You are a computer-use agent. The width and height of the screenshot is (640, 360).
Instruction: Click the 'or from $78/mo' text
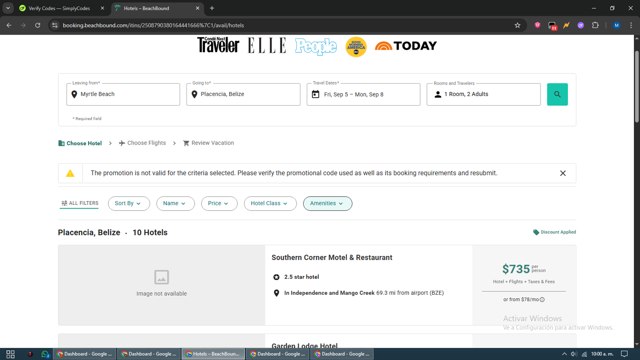pos(521,300)
